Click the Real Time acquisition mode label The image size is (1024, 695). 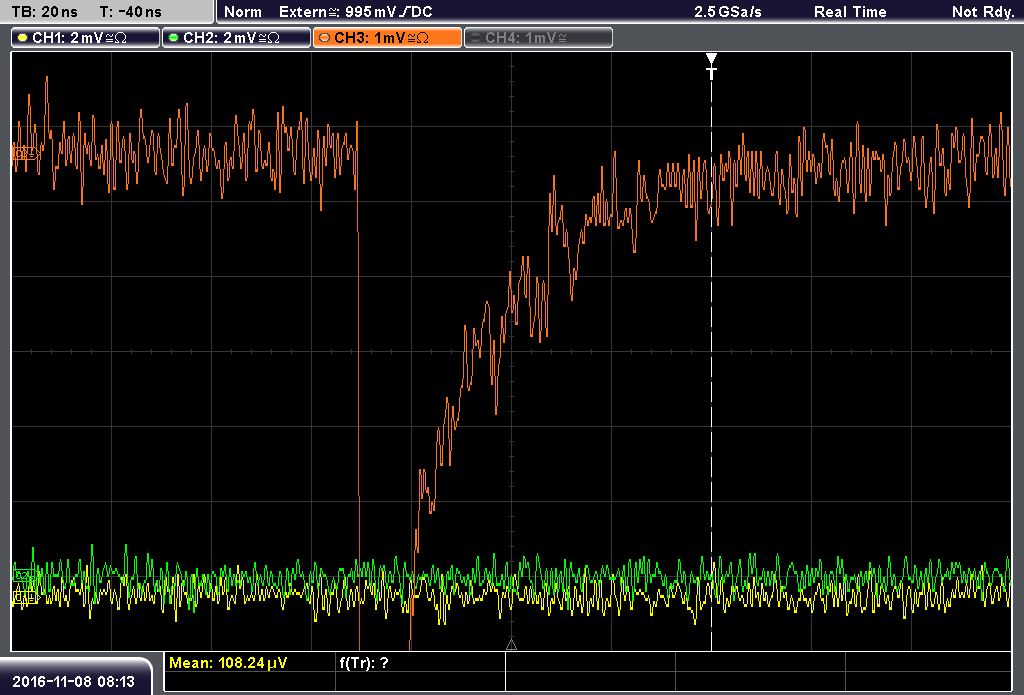pos(850,12)
